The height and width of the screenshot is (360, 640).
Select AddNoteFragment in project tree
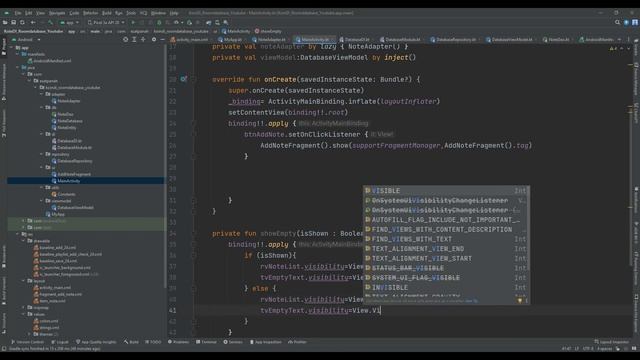(x=71, y=174)
